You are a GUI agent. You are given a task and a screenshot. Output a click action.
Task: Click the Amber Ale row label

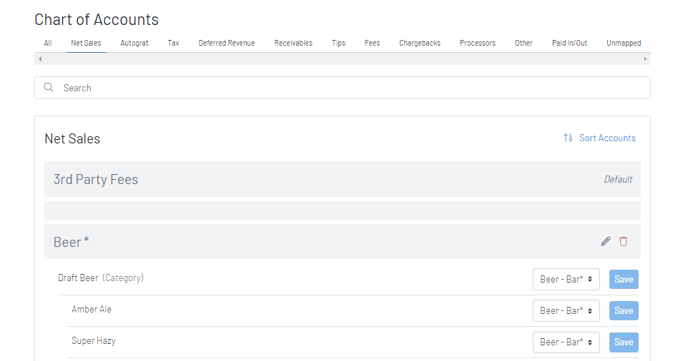(91, 309)
